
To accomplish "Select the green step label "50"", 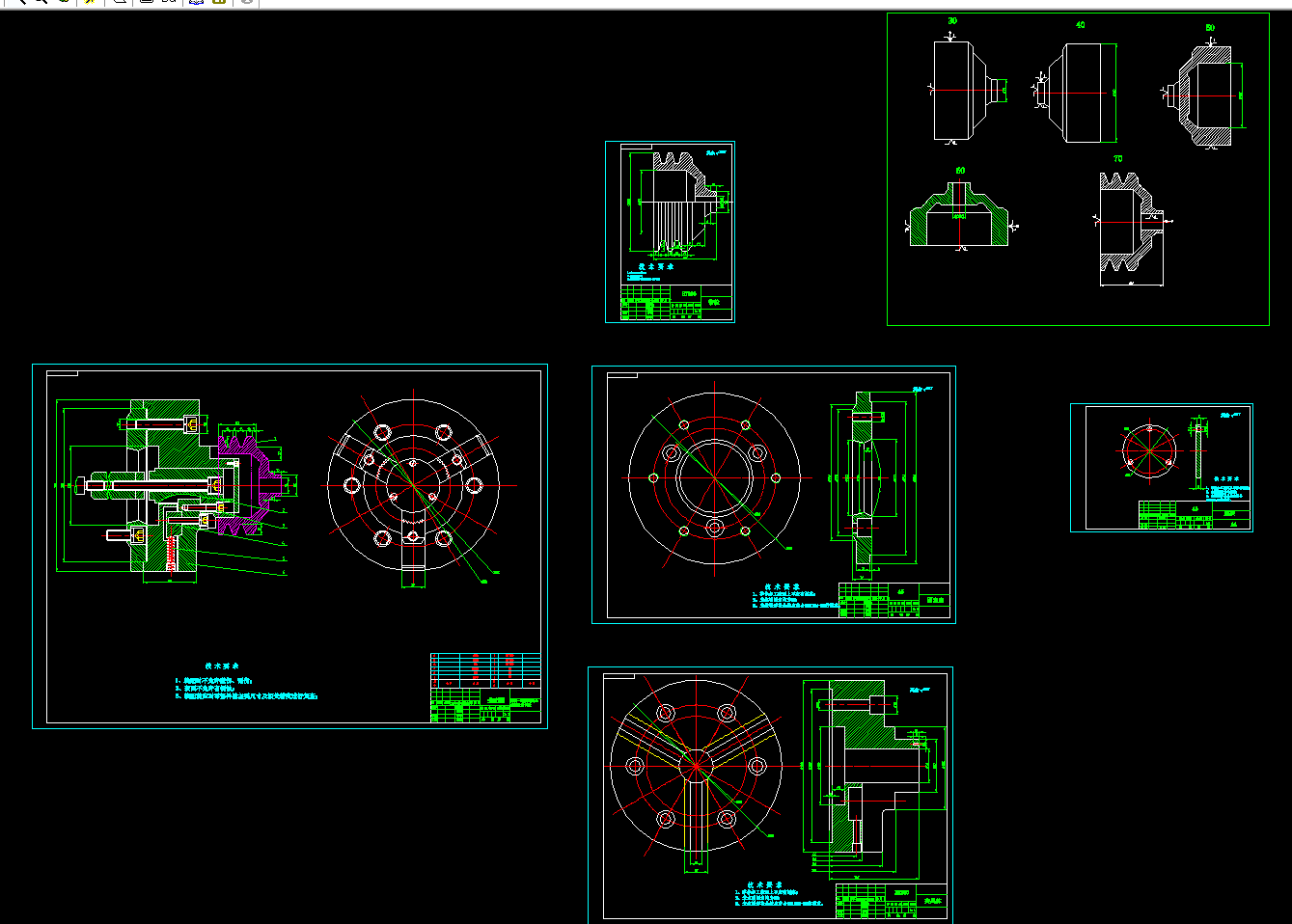I will click(1210, 28).
